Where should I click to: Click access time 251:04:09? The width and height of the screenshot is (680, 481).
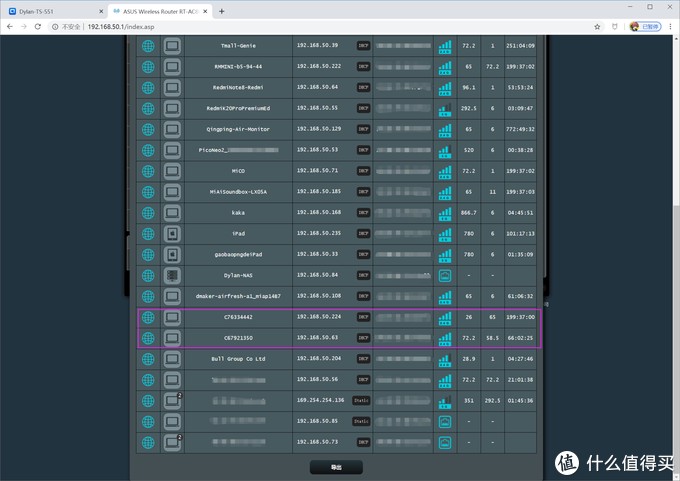tap(520, 46)
